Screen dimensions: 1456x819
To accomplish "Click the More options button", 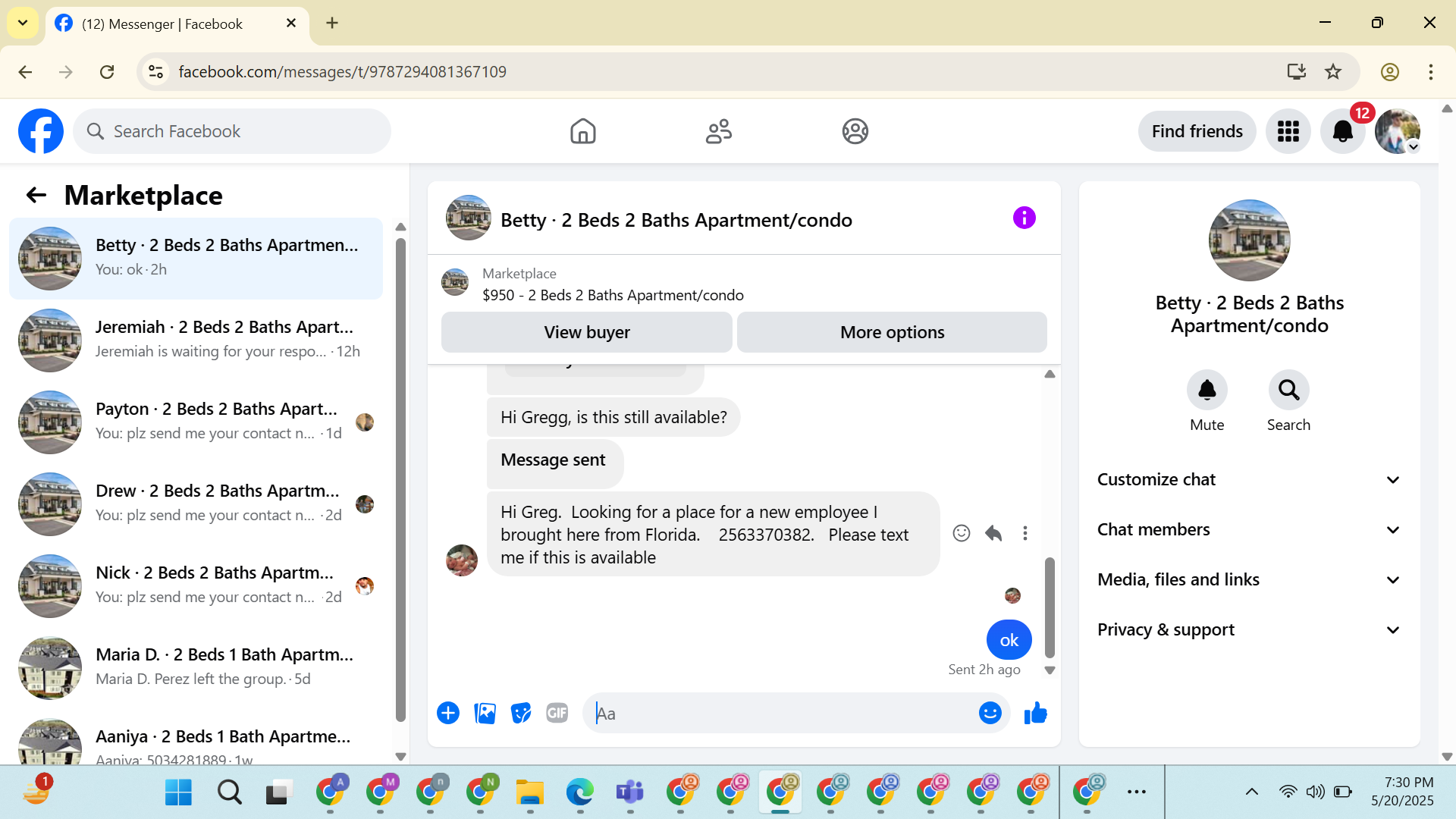I will [892, 333].
